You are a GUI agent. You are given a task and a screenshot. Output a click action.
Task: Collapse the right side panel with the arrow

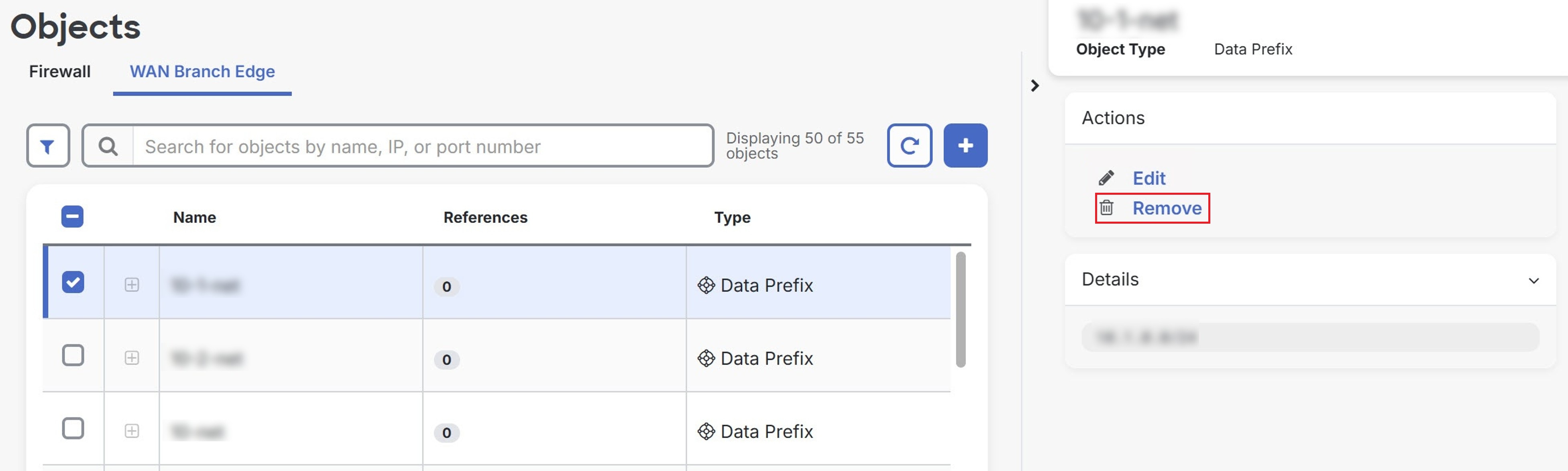pyautogui.click(x=1035, y=85)
